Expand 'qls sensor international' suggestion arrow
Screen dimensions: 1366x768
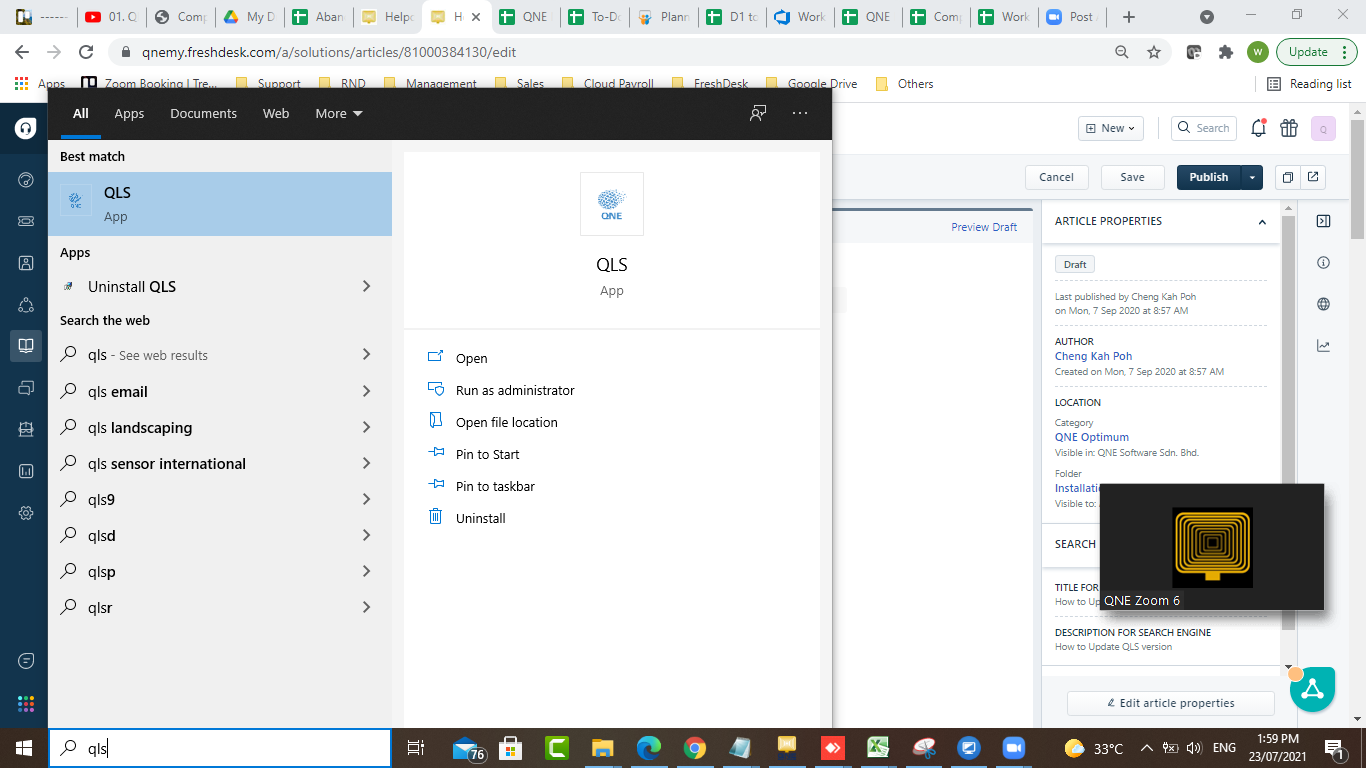coord(366,463)
